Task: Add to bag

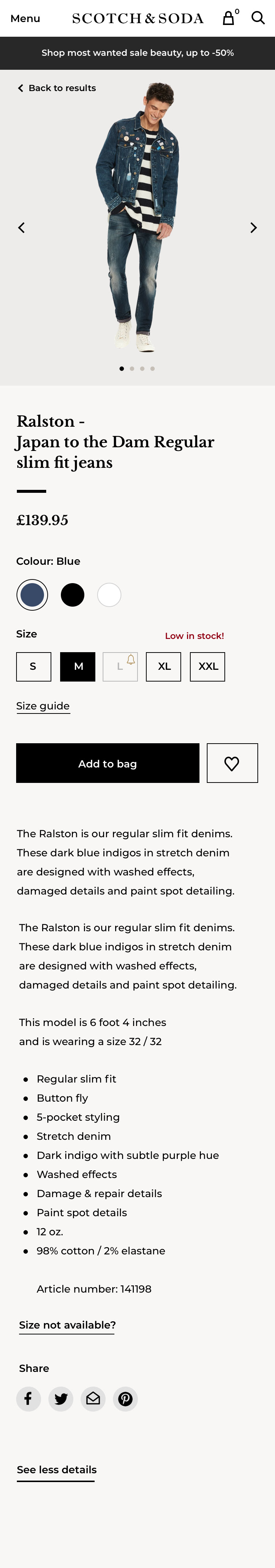Action: click(108, 763)
